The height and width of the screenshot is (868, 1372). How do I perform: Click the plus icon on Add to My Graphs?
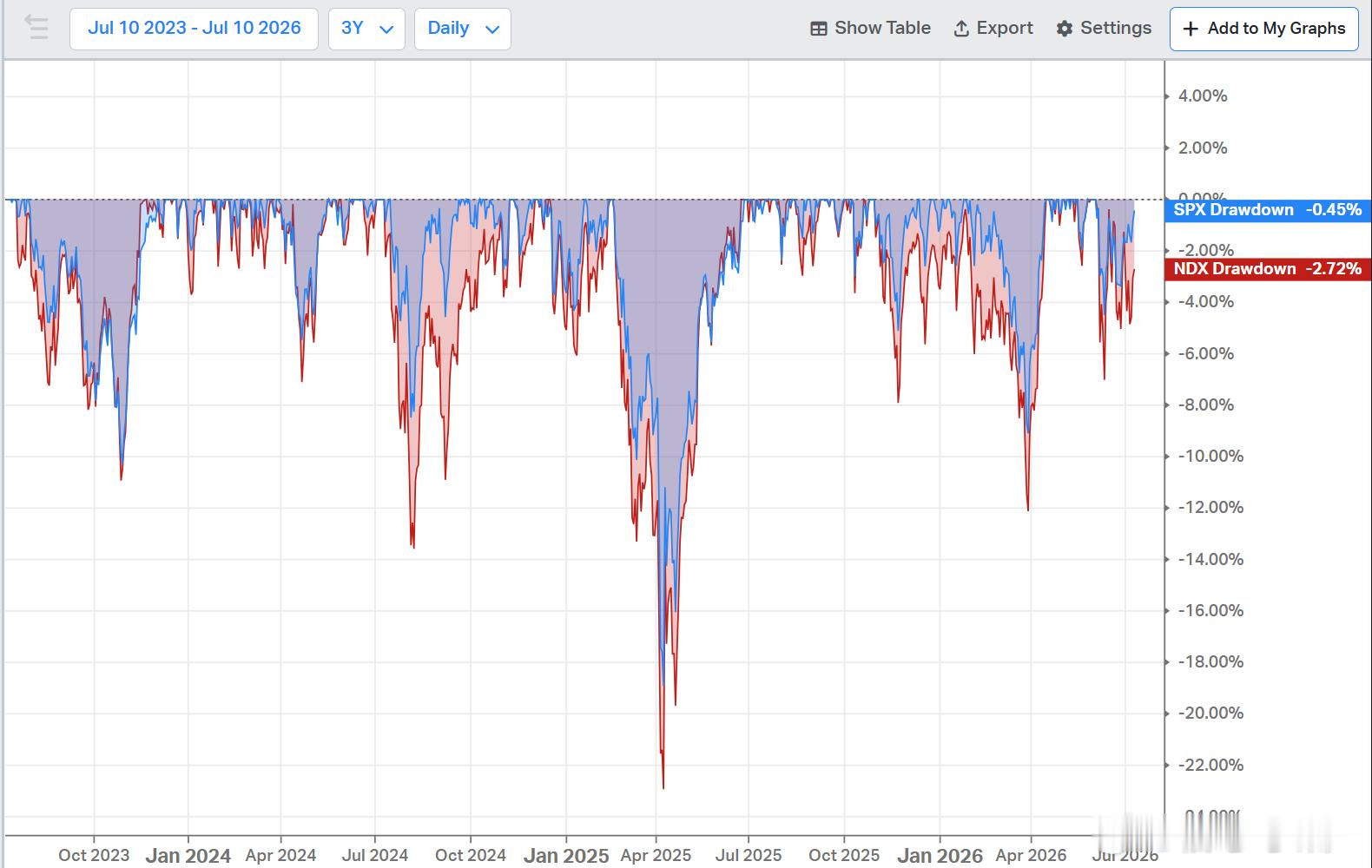[1191, 29]
